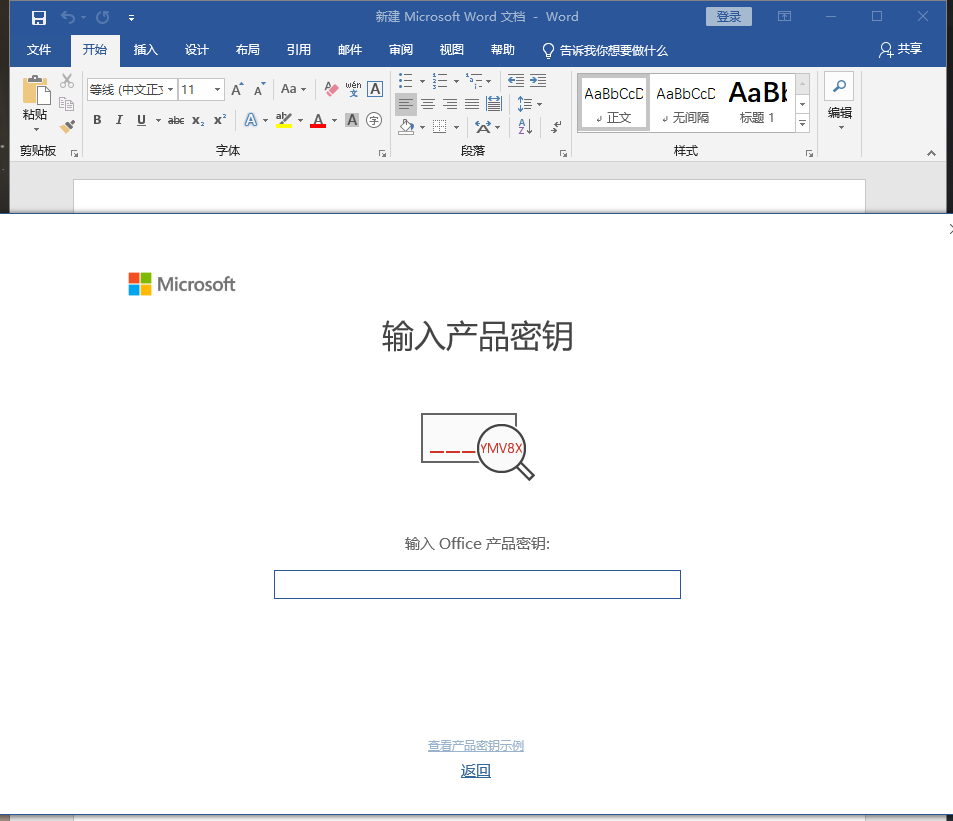The width and height of the screenshot is (953, 821).
Task: Switch to the 布局 tab
Action: coord(248,50)
